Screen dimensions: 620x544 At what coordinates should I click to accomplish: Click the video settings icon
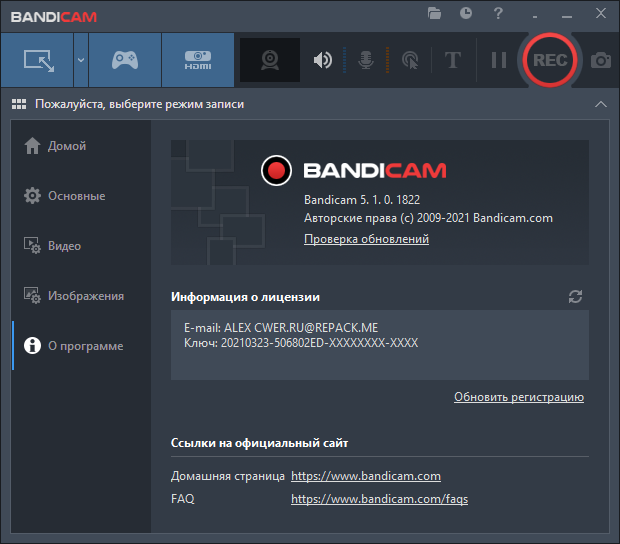(x=32, y=246)
